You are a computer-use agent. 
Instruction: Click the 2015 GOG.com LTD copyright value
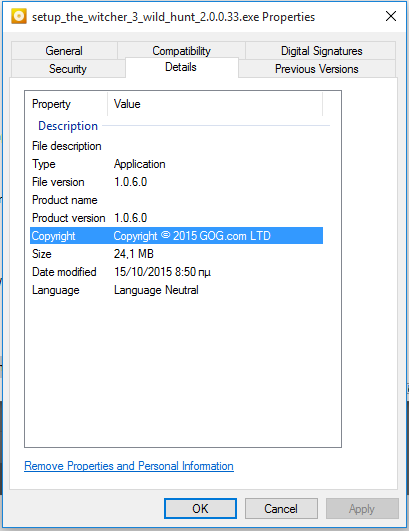click(x=192, y=236)
